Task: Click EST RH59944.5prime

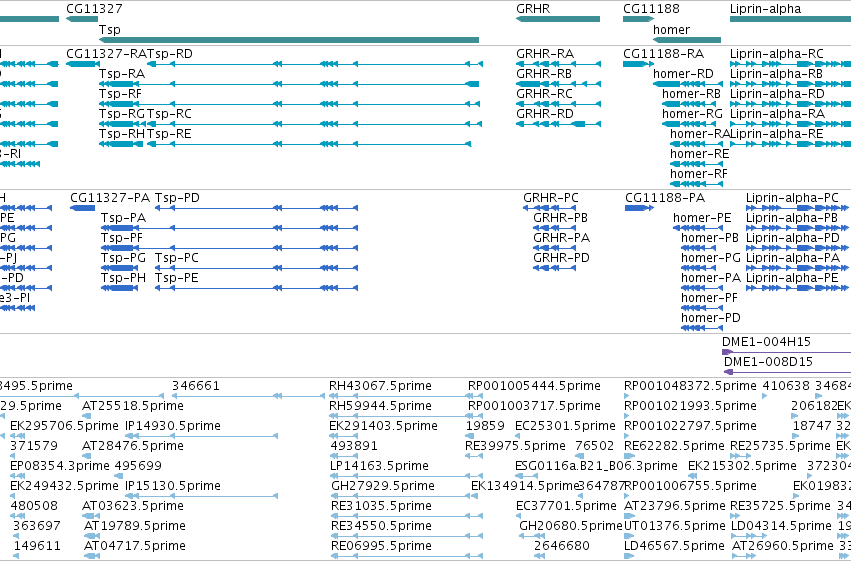Action: (380, 406)
